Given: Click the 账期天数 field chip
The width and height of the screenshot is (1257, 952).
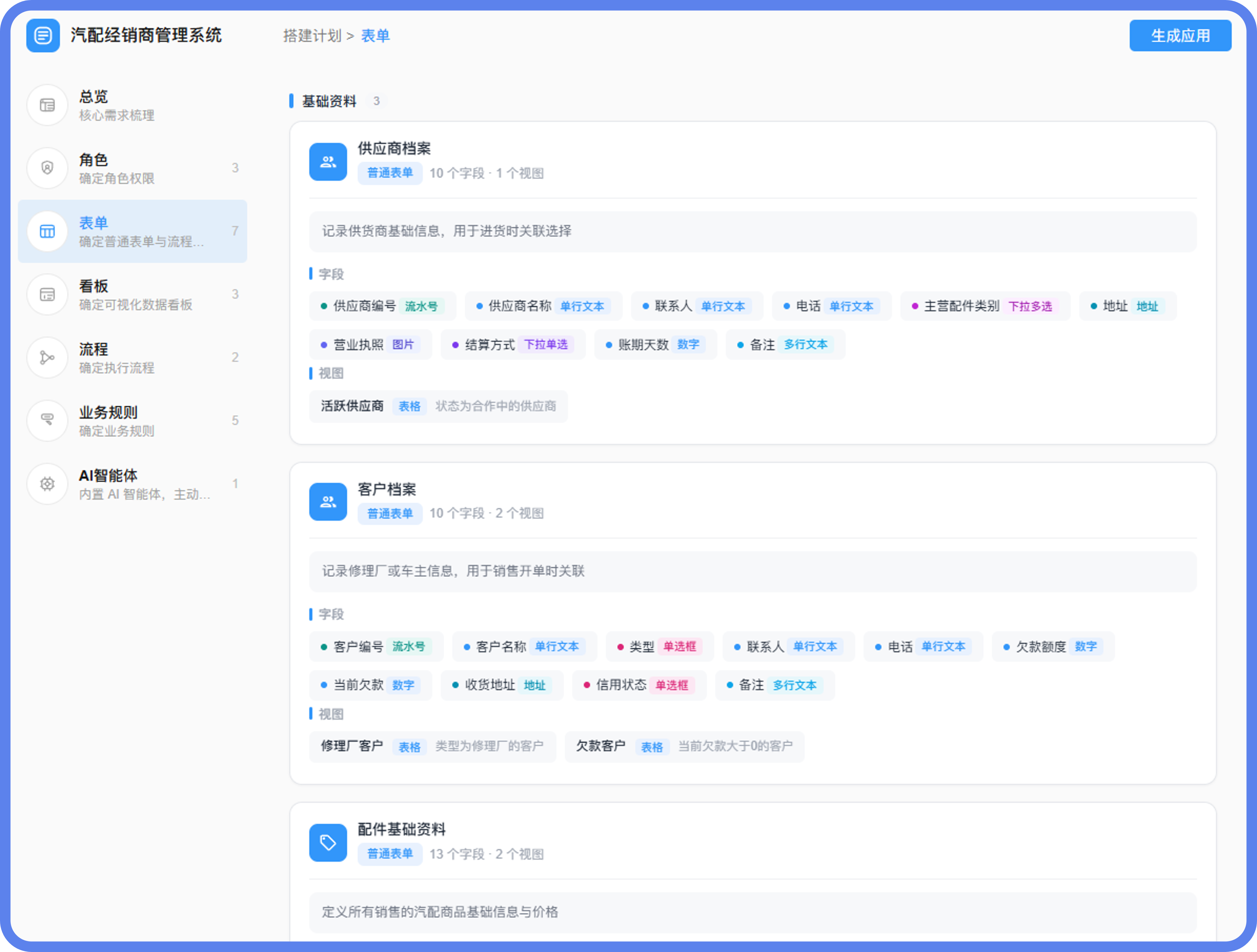Looking at the screenshot, I should point(655,345).
